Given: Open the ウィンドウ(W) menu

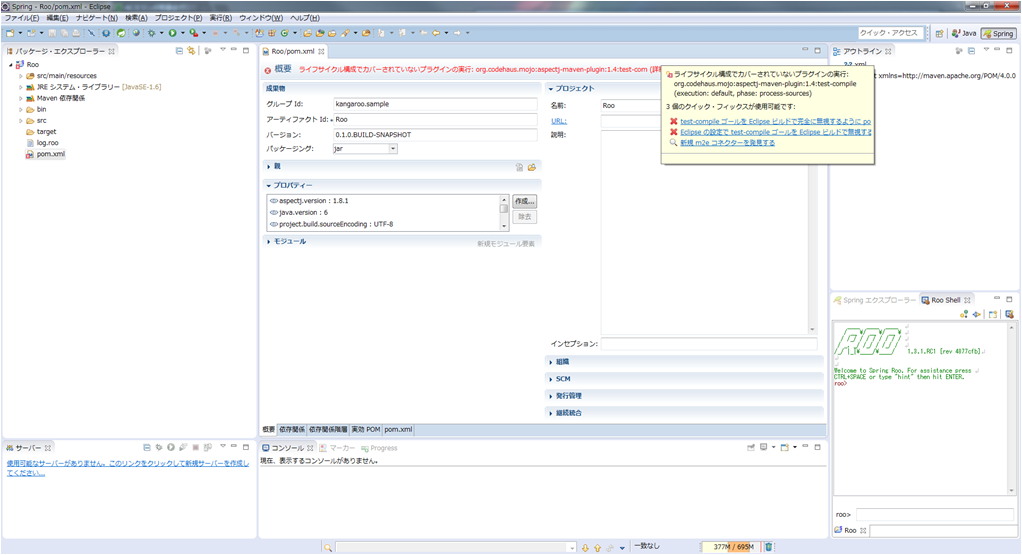Looking at the screenshot, I should click(261, 18).
